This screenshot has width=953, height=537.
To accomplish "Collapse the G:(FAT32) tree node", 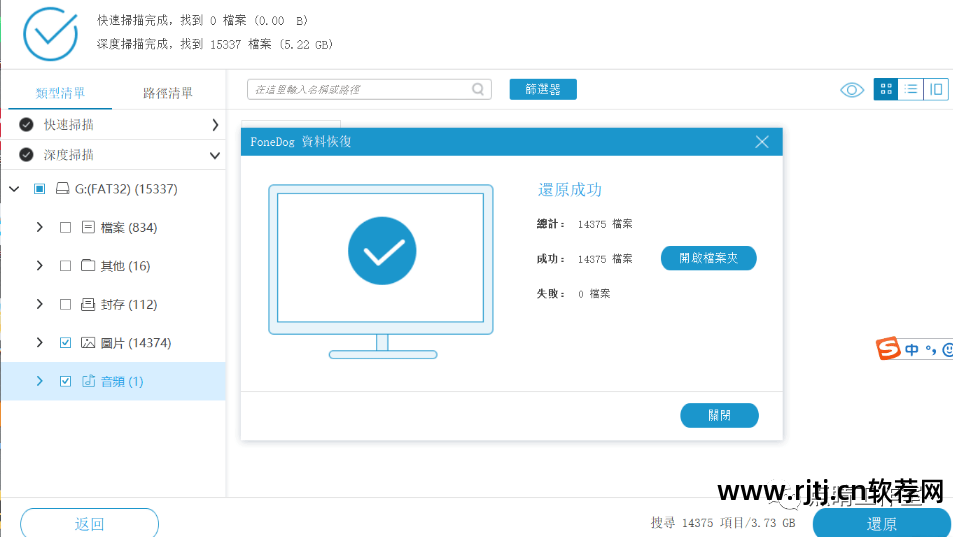I will 15,189.
